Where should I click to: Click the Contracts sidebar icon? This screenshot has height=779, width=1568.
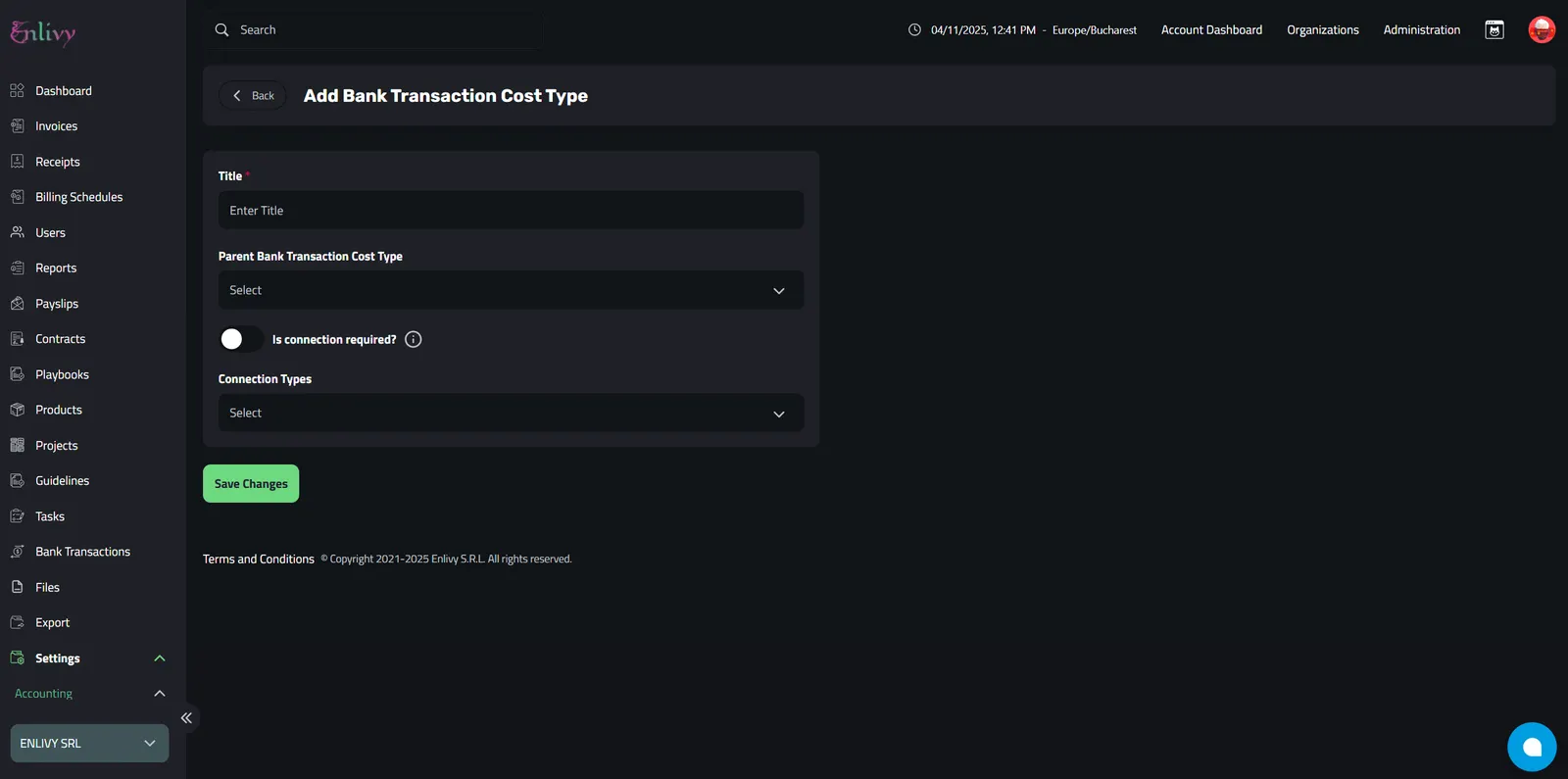click(17, 339)
